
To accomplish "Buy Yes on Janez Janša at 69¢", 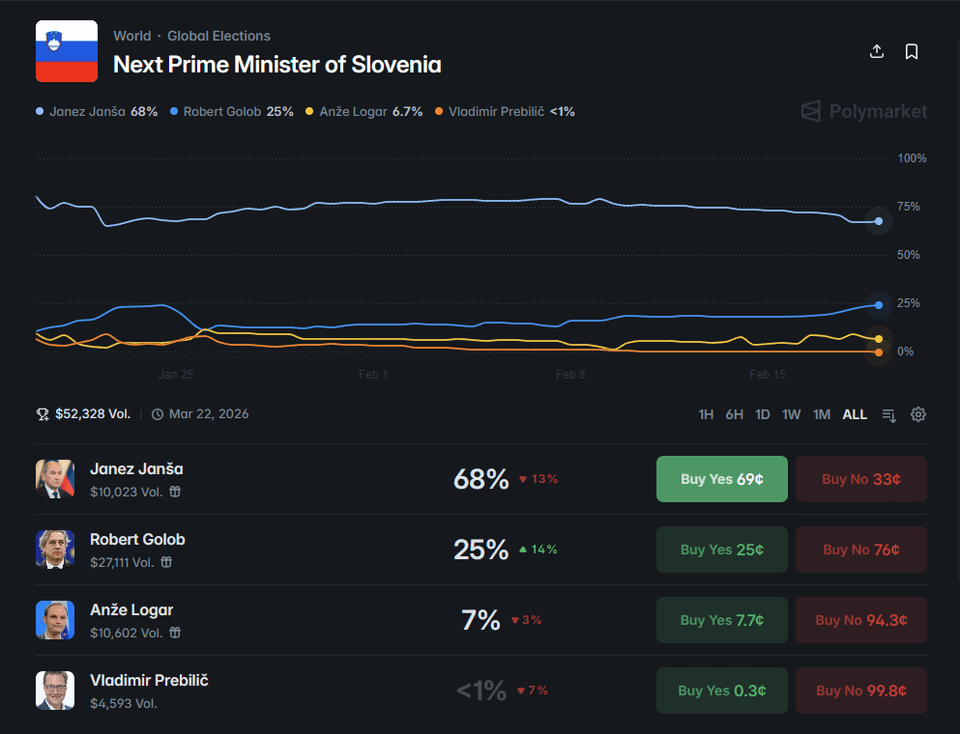I will point(721,479).
